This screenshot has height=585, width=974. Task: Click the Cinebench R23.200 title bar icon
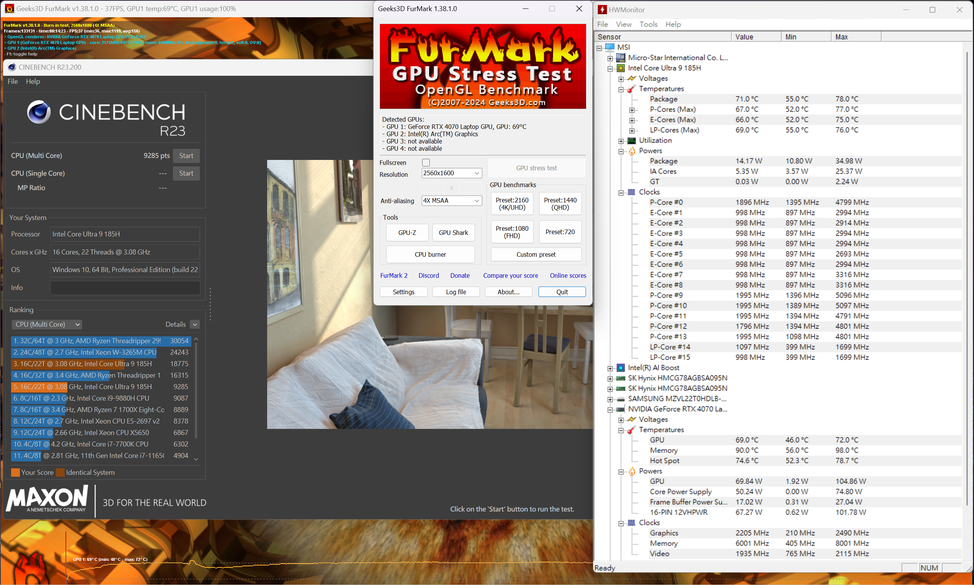click(12, 67)
